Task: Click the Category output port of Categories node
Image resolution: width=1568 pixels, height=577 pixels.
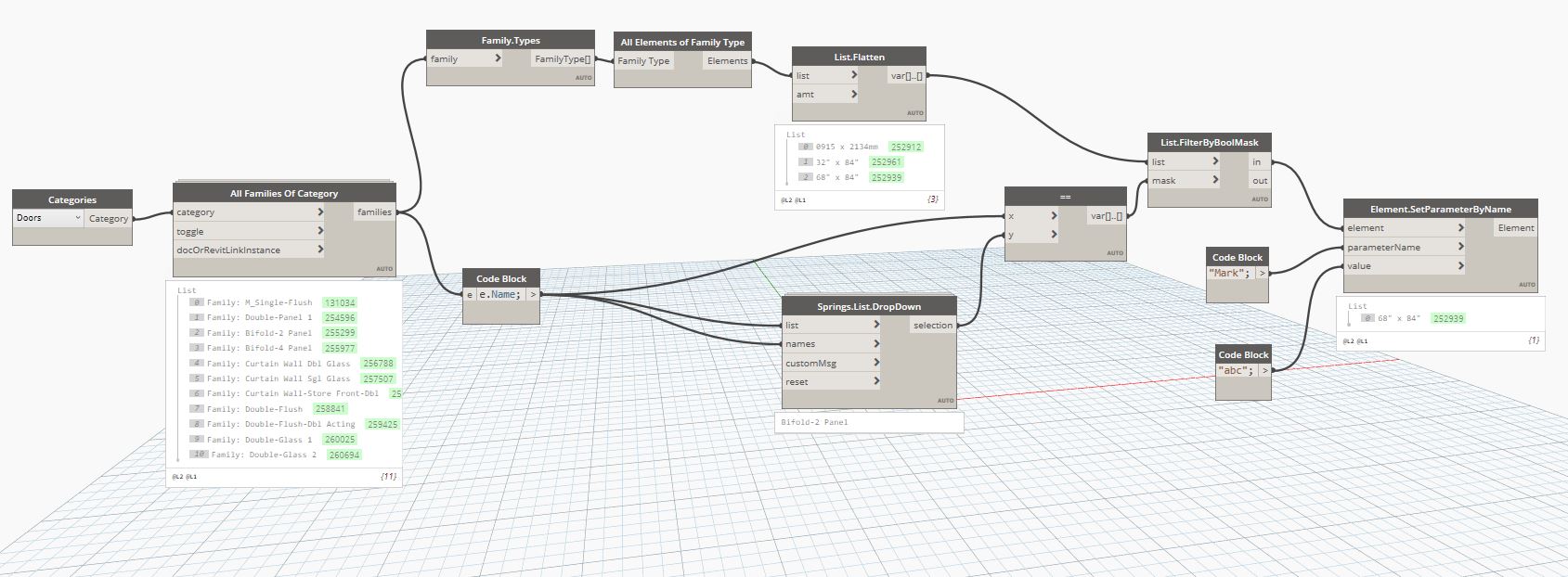Action: click(109, 218)
